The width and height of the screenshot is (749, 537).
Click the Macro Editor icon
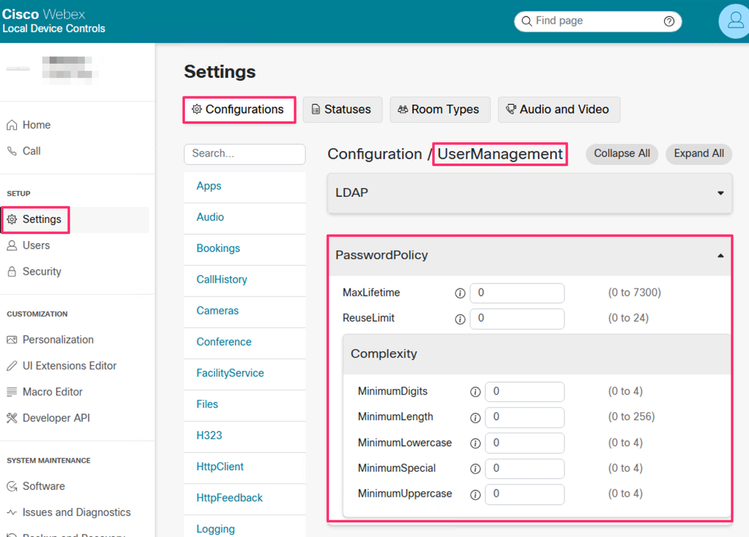tap(12, 392)
